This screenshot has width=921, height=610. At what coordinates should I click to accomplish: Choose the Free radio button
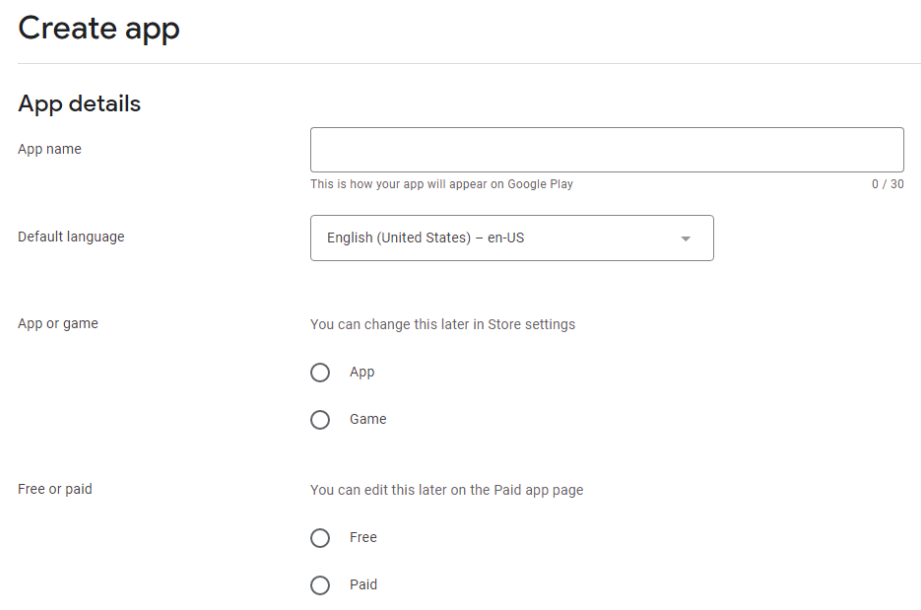320,538
